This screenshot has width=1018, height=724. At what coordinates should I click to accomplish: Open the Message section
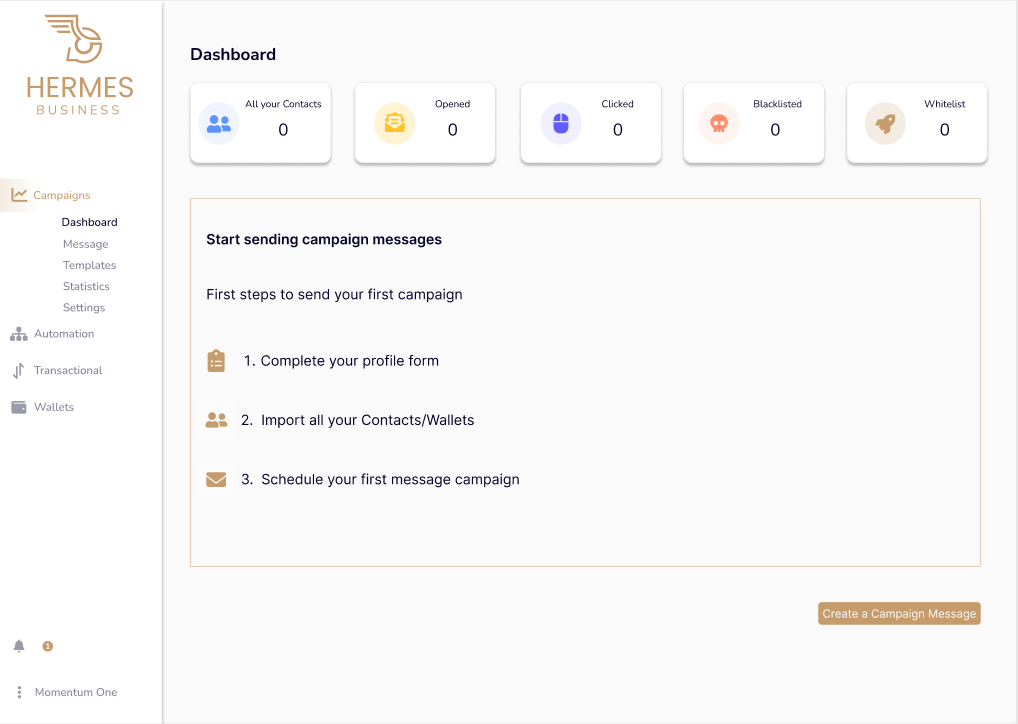(86, 243)
